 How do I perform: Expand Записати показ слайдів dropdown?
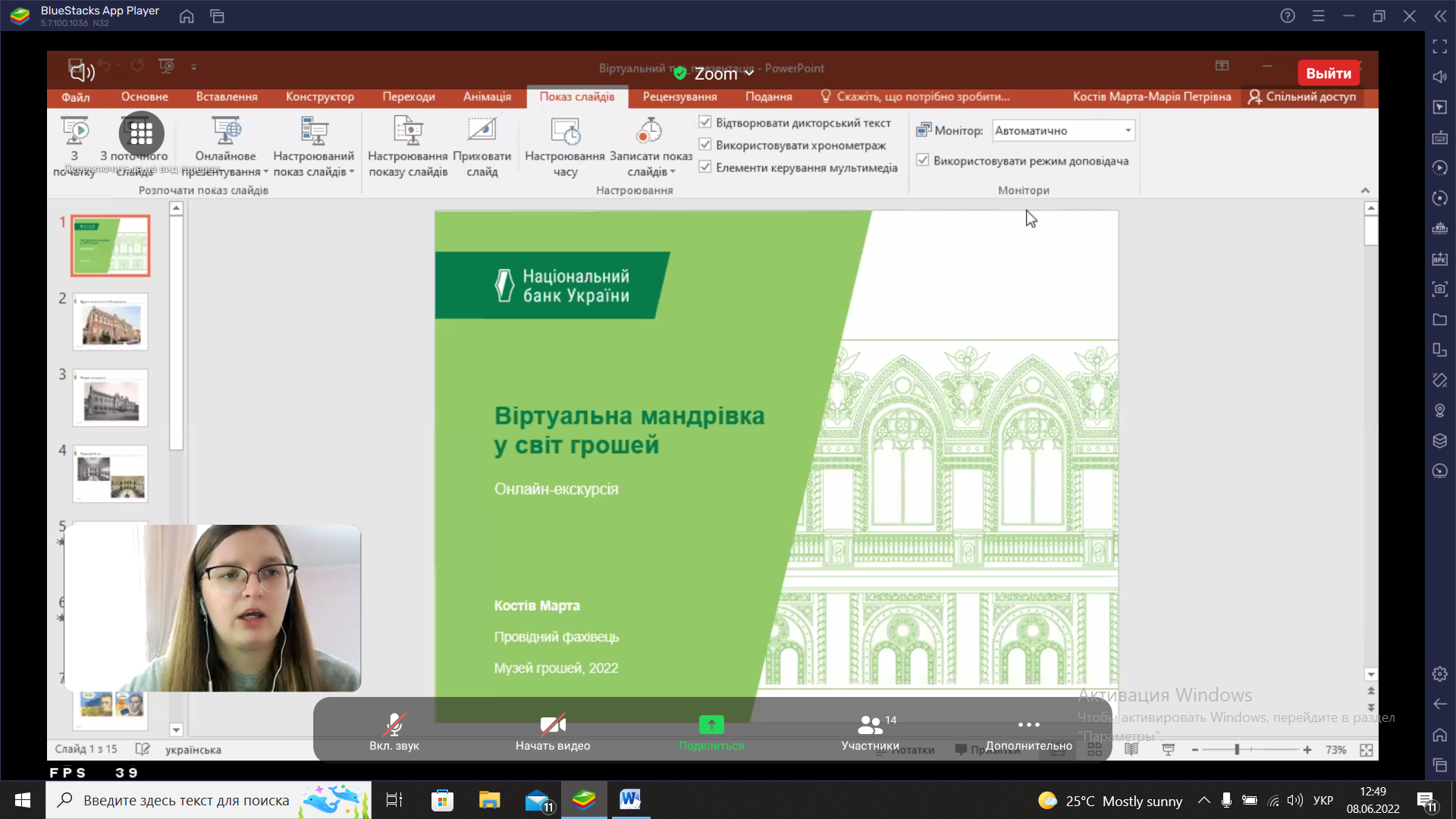[x=651, y=146]
